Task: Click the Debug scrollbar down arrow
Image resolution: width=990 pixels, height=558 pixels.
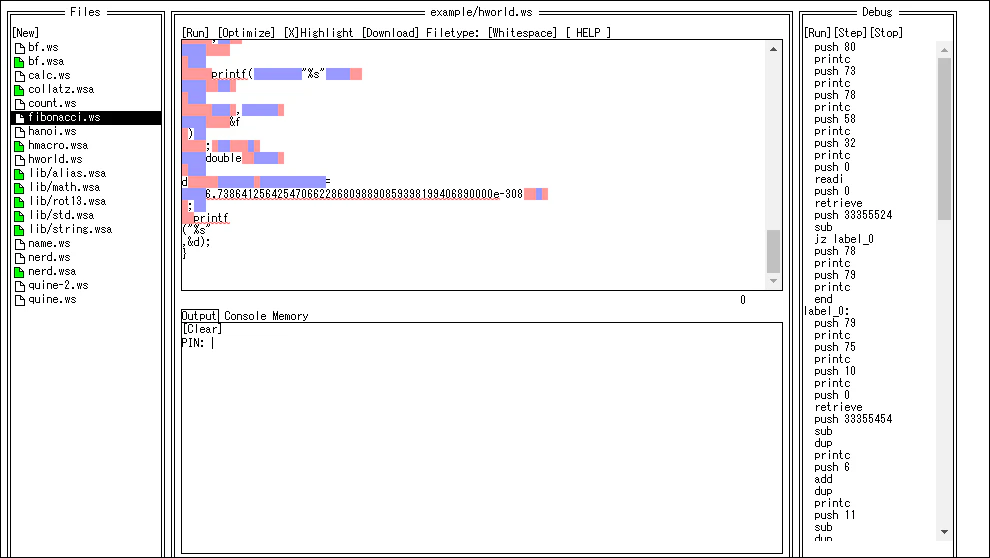Action: click(x=945, y=532)
